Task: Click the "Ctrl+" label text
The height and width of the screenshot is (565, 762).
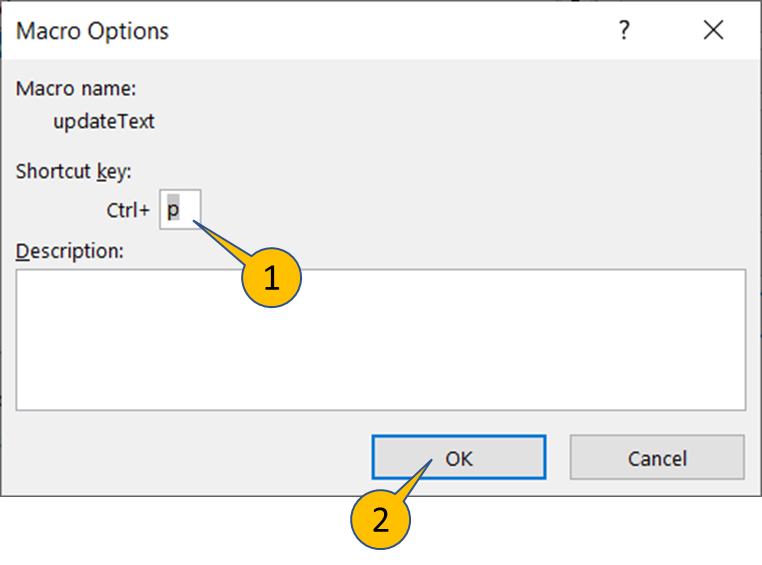Action: pyautogui.click(x=128, y=211)
